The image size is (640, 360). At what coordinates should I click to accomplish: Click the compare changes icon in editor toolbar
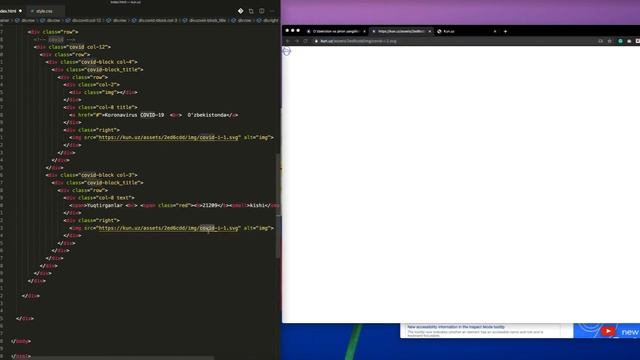click(251, 11)
